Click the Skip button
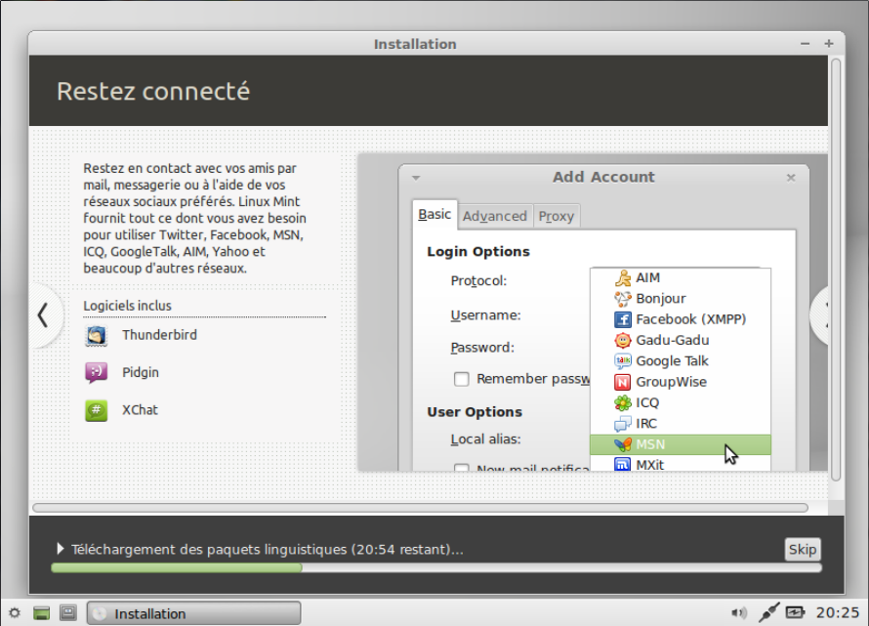Viewport: 869px width, 626px height. pyautogui.click(x=802, y=550)
